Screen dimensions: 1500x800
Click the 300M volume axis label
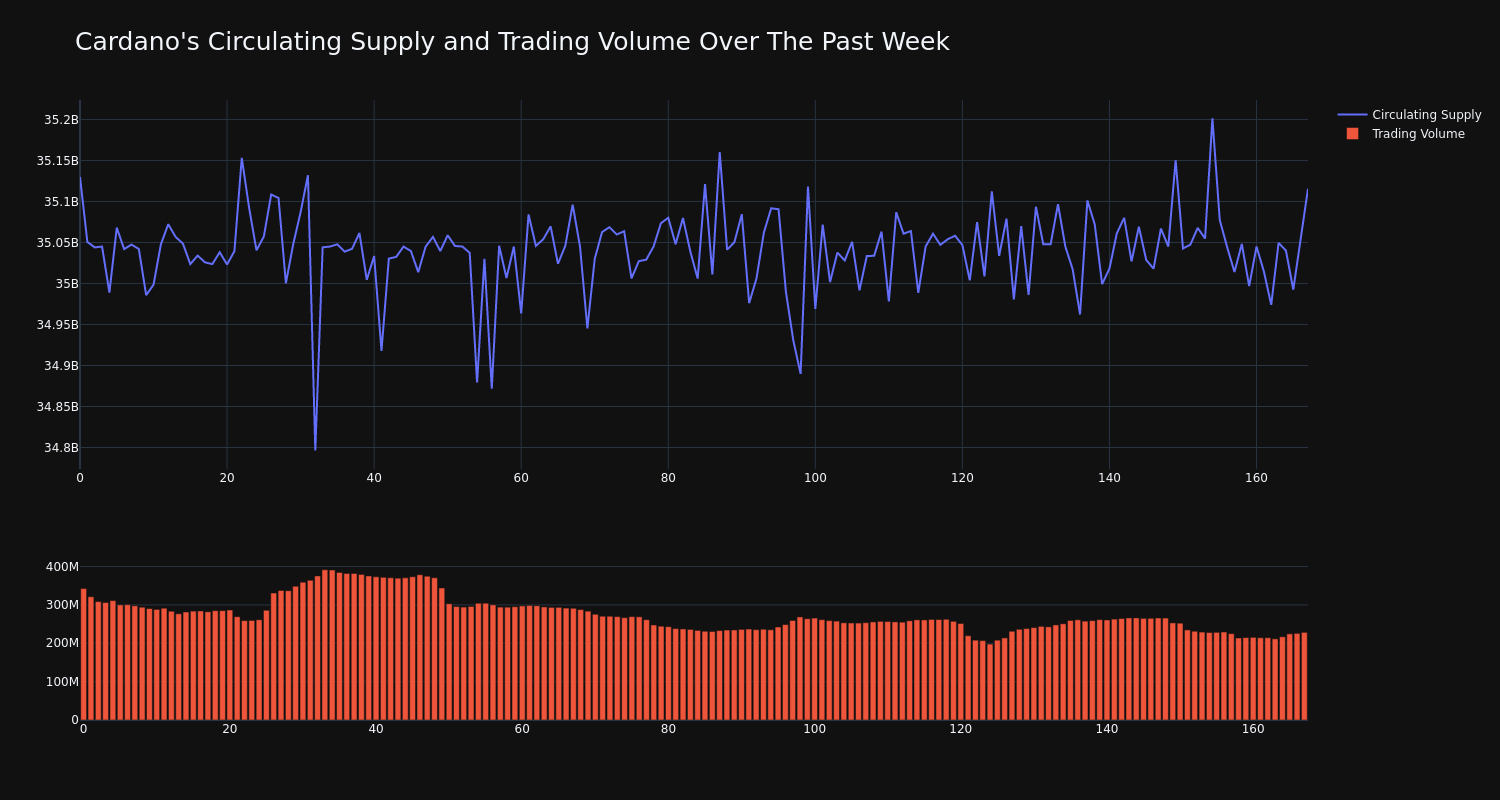tap(61, 605)
